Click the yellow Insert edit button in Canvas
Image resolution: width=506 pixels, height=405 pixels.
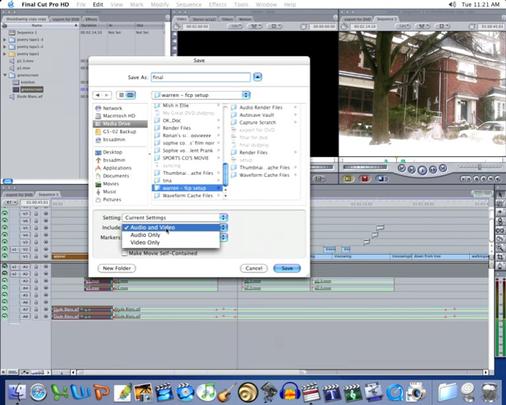pyautogui.click(x=348, y=179)
